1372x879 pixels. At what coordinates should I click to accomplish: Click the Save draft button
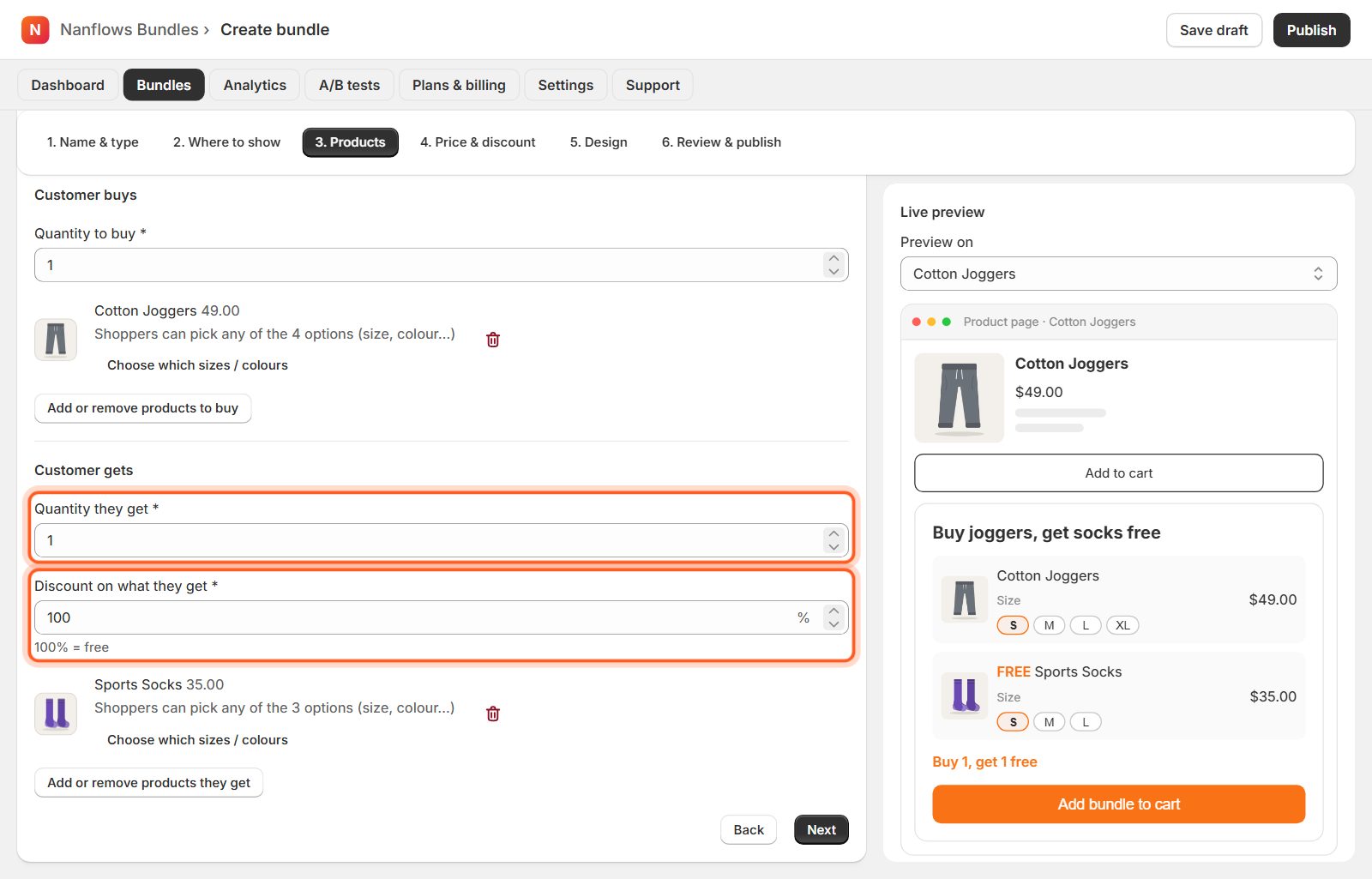(1213, 30)
